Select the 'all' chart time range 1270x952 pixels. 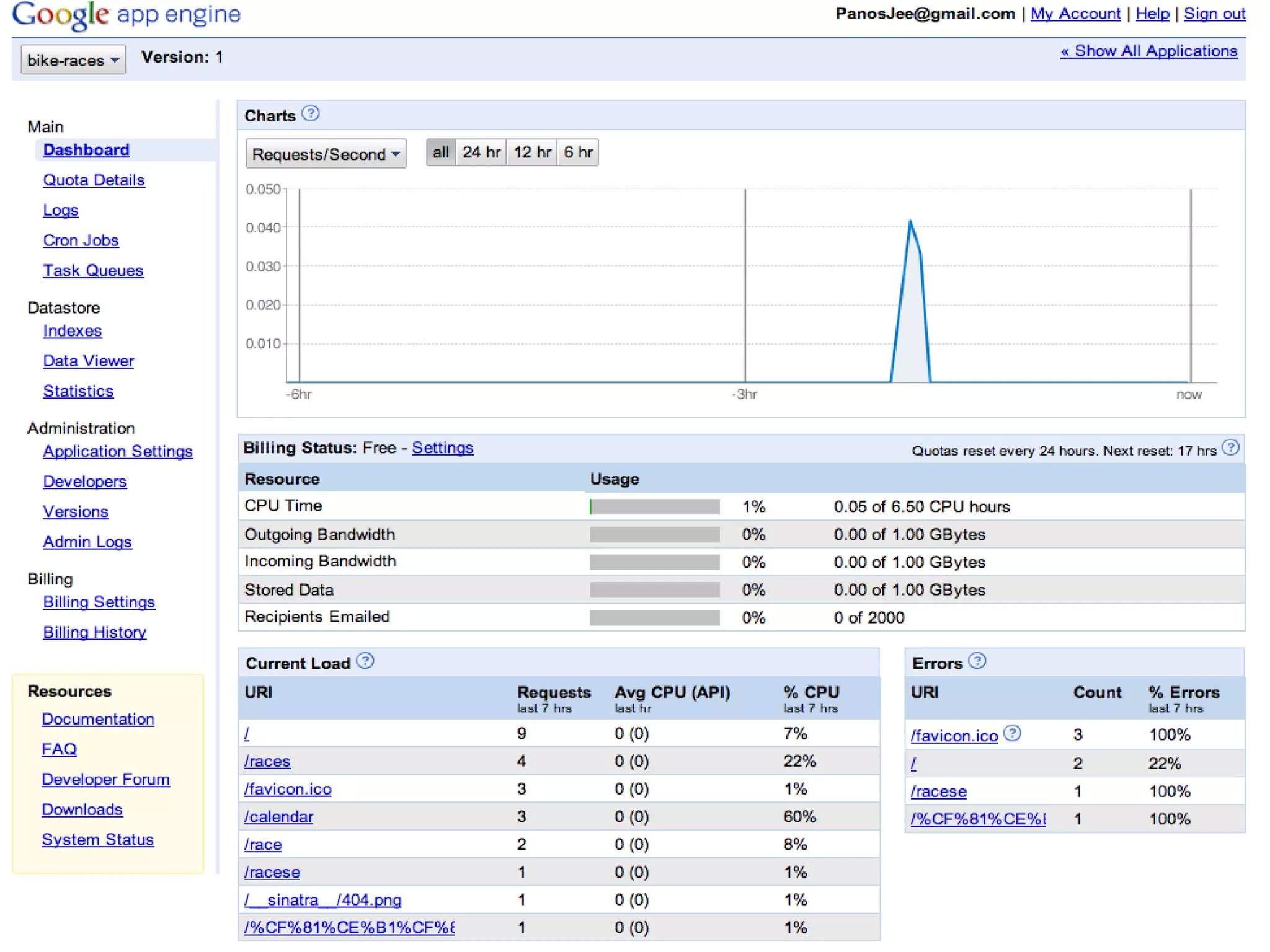(441, 152)
